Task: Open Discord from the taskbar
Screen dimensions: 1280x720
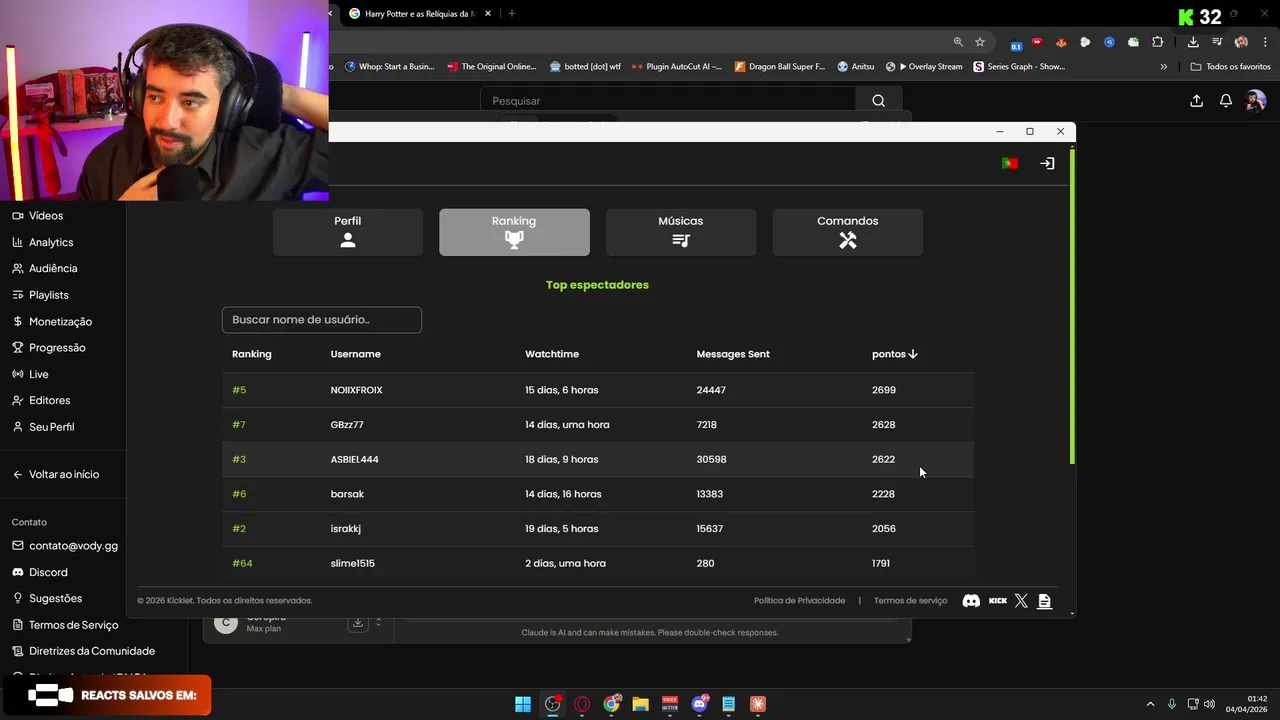Action: 699,704
